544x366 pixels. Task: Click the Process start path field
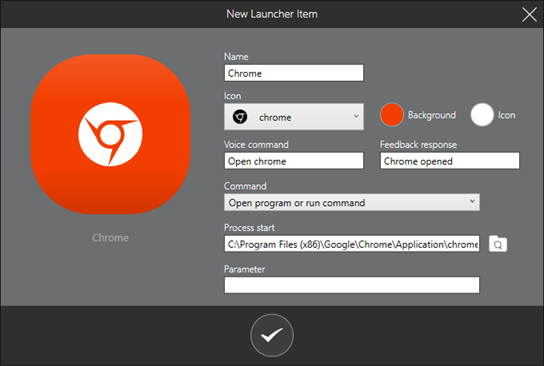click(x=352, y=244)
